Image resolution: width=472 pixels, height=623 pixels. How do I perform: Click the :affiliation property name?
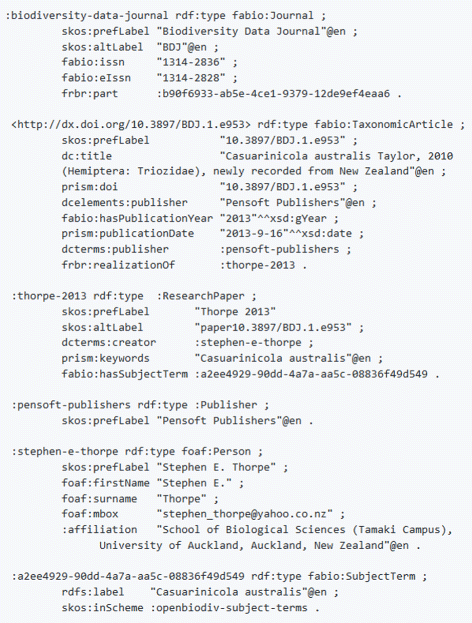99,530
